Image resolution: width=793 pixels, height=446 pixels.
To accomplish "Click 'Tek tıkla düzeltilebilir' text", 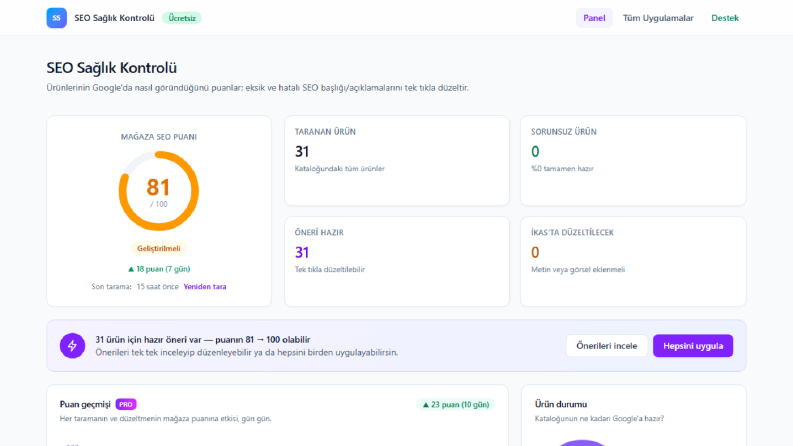I will [330, 270].
